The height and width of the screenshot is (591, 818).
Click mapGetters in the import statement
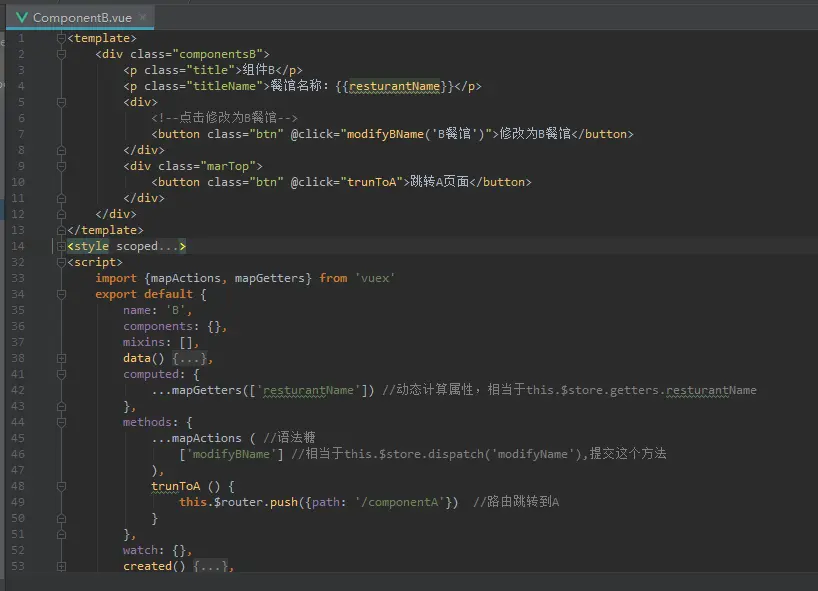270,278
